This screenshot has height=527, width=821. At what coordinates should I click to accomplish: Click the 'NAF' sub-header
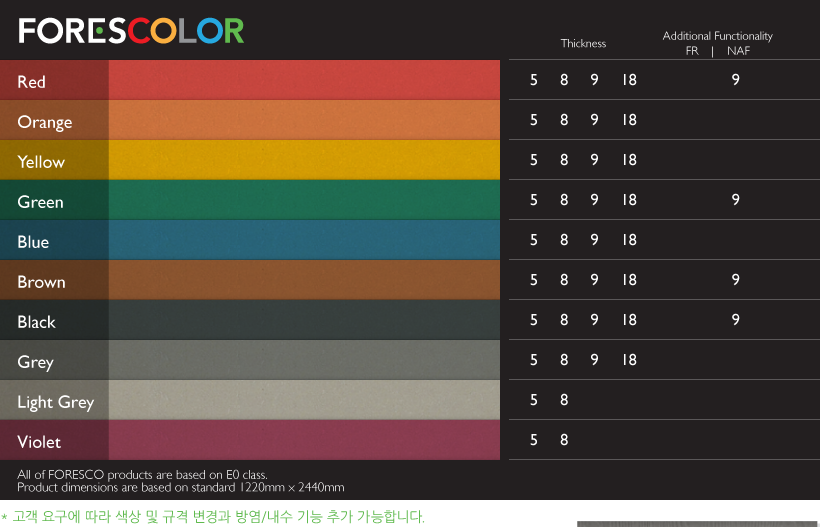click(738, 51)
